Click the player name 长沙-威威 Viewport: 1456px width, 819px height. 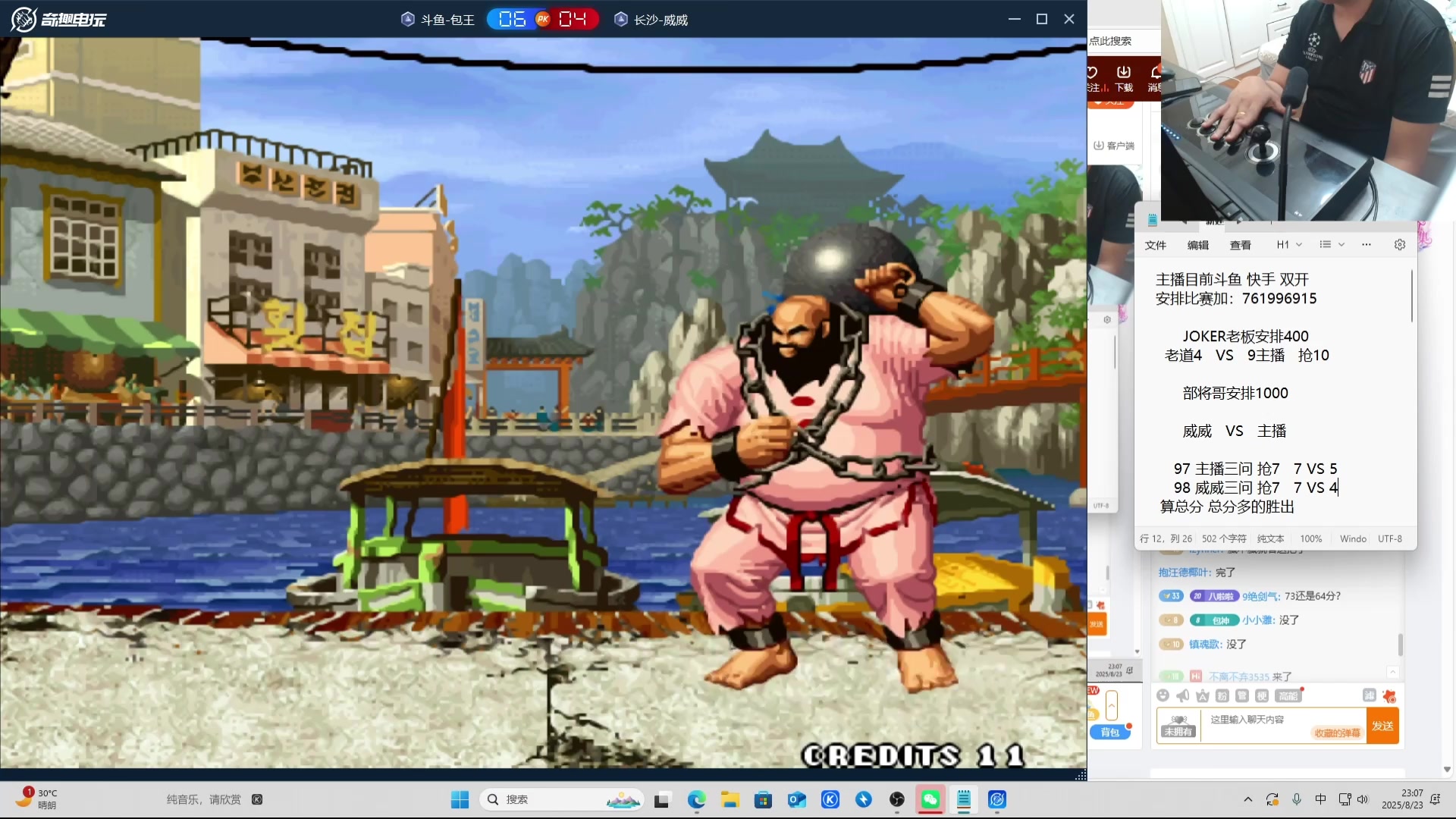pyautogui.click(x=661, y=20)
